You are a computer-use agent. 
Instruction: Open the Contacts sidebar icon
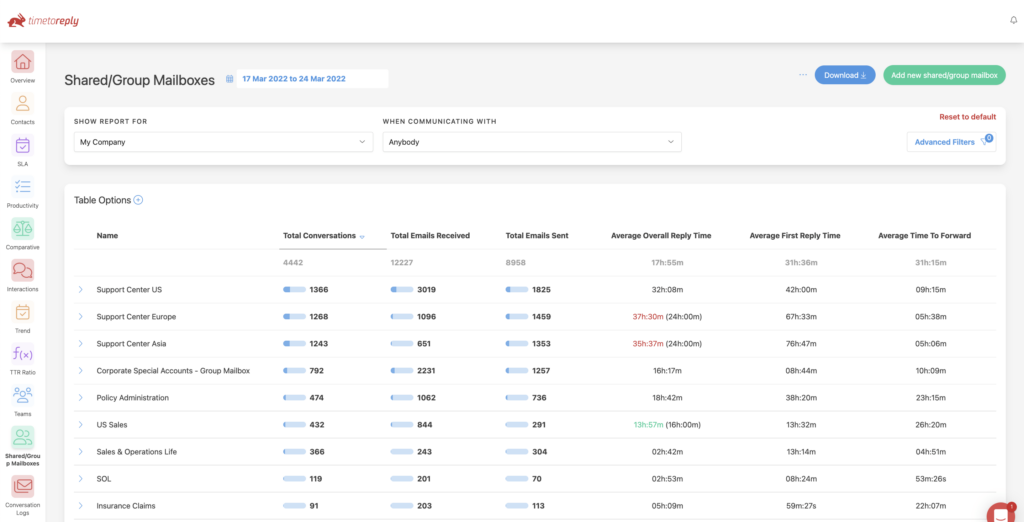[23, 104]
